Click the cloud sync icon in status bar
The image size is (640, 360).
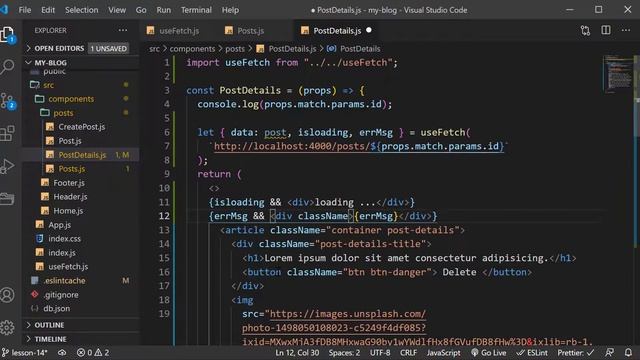click(x=62, y=352)
